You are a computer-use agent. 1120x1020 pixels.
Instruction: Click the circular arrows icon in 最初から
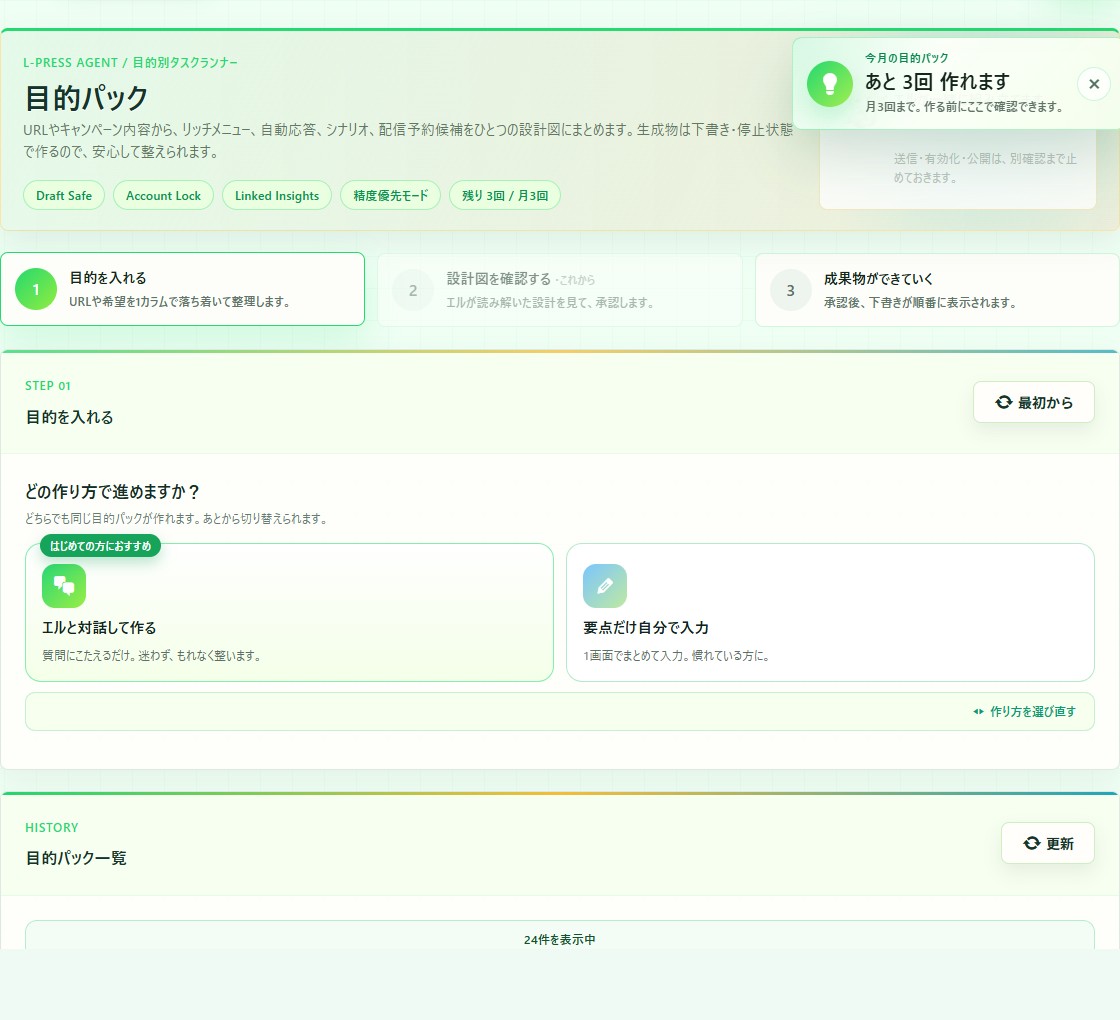click(1004, 402)
